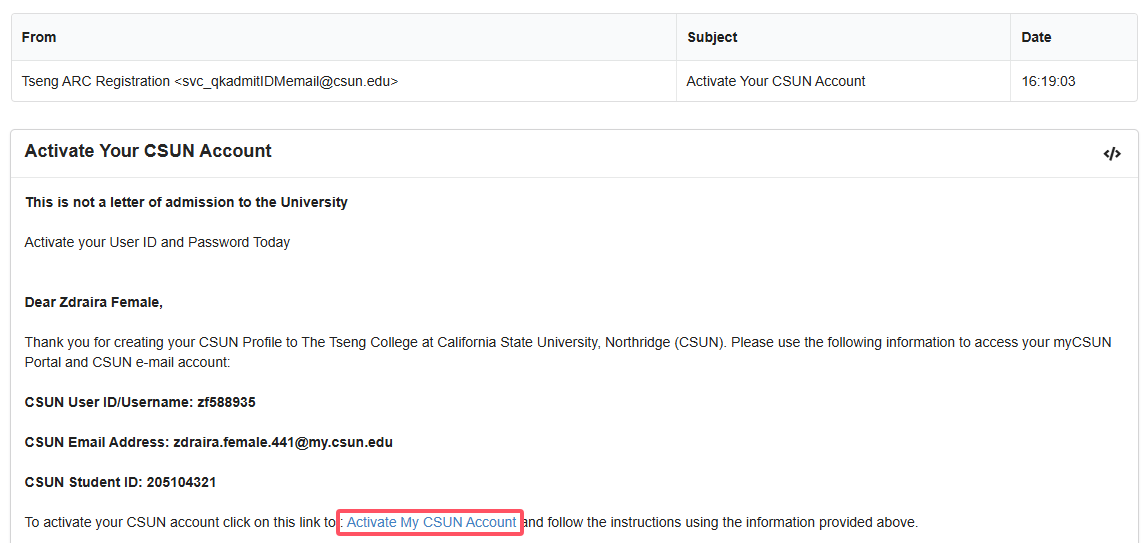Click "This is not a letter of admission" text
Viewport: 1141px width, 543px height.
point(186,202)
